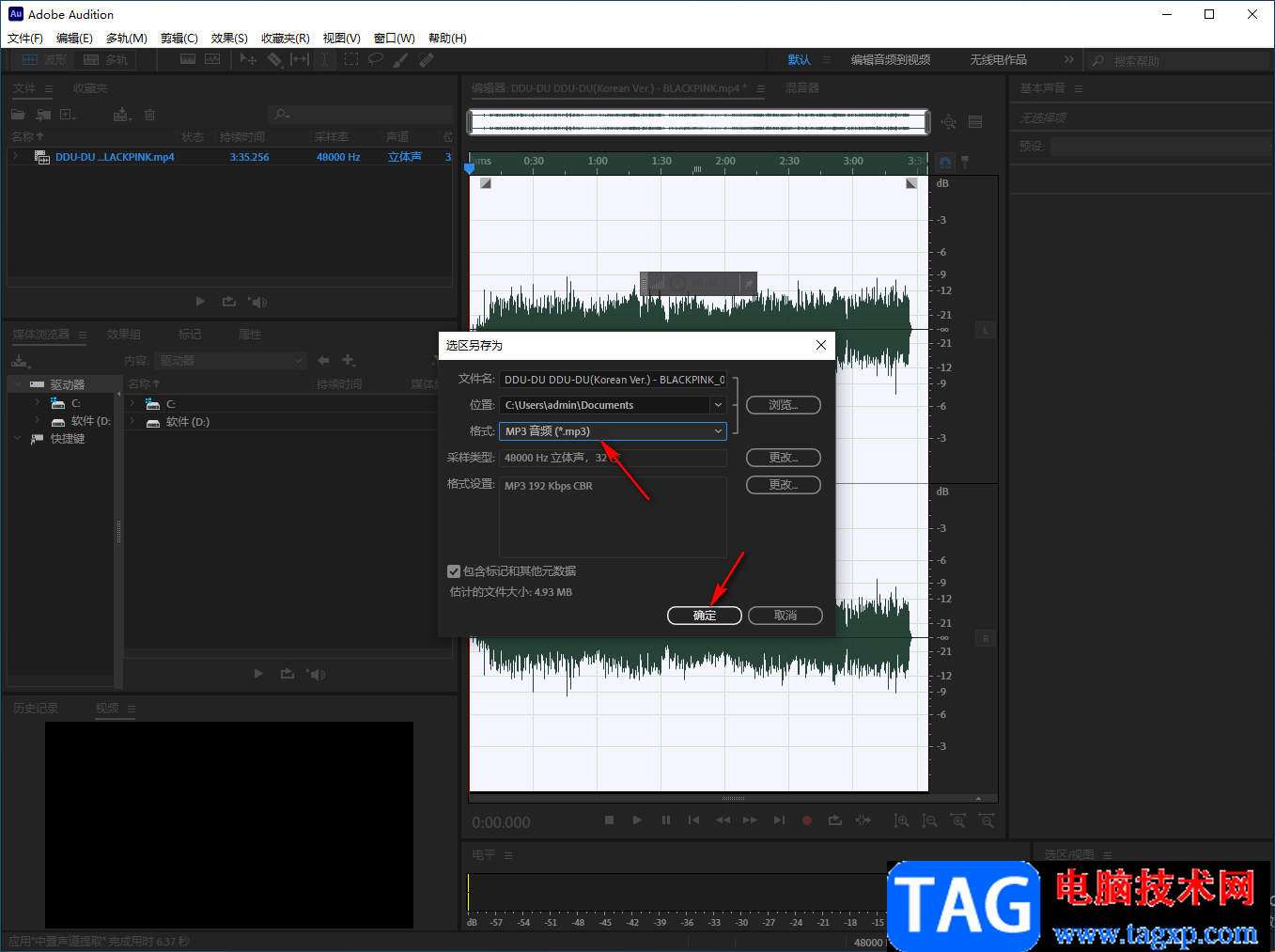Click the 确定 button
Screen dimensions: 1275x952
pos(705,616)
